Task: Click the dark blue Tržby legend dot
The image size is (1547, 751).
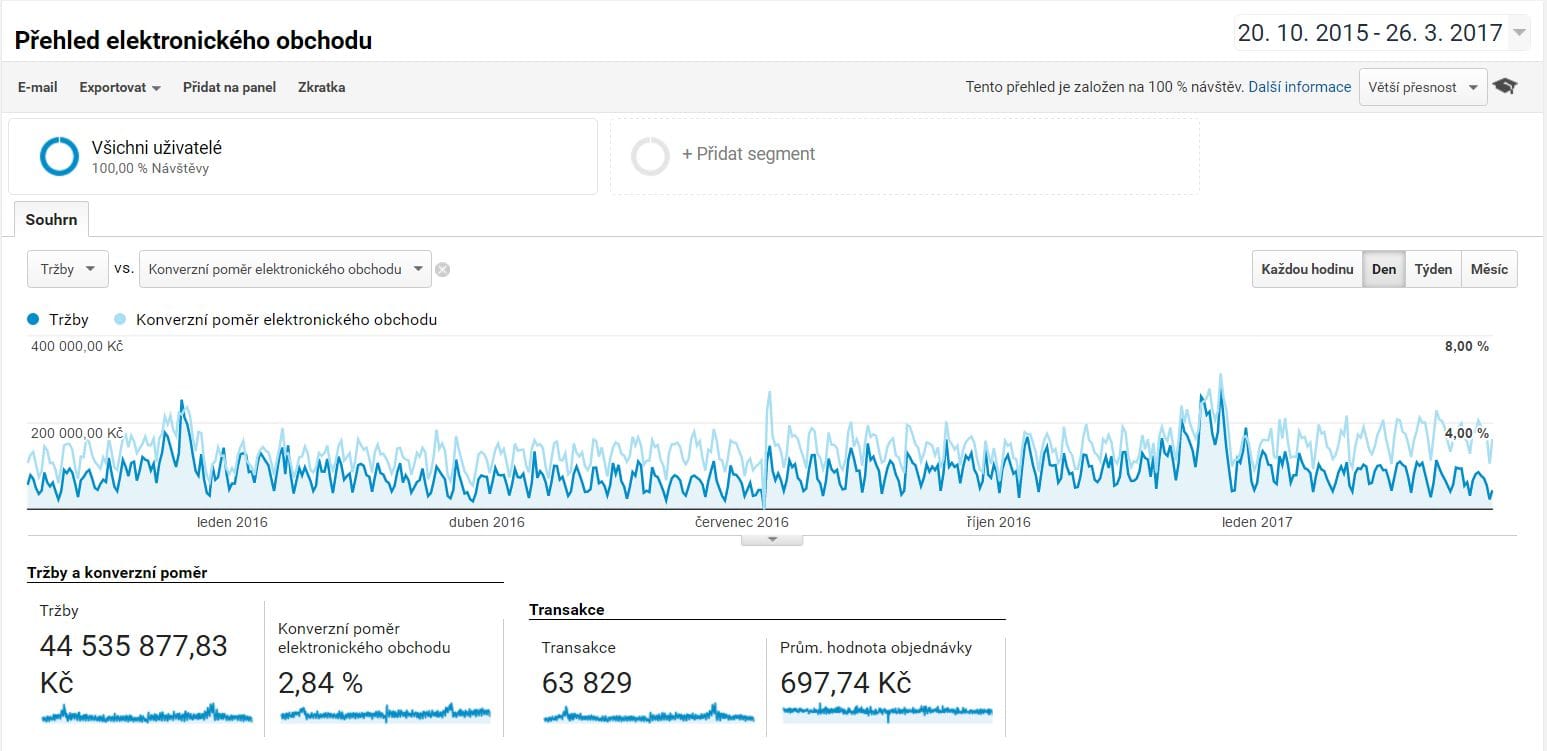Action: (x=33, y=320)
